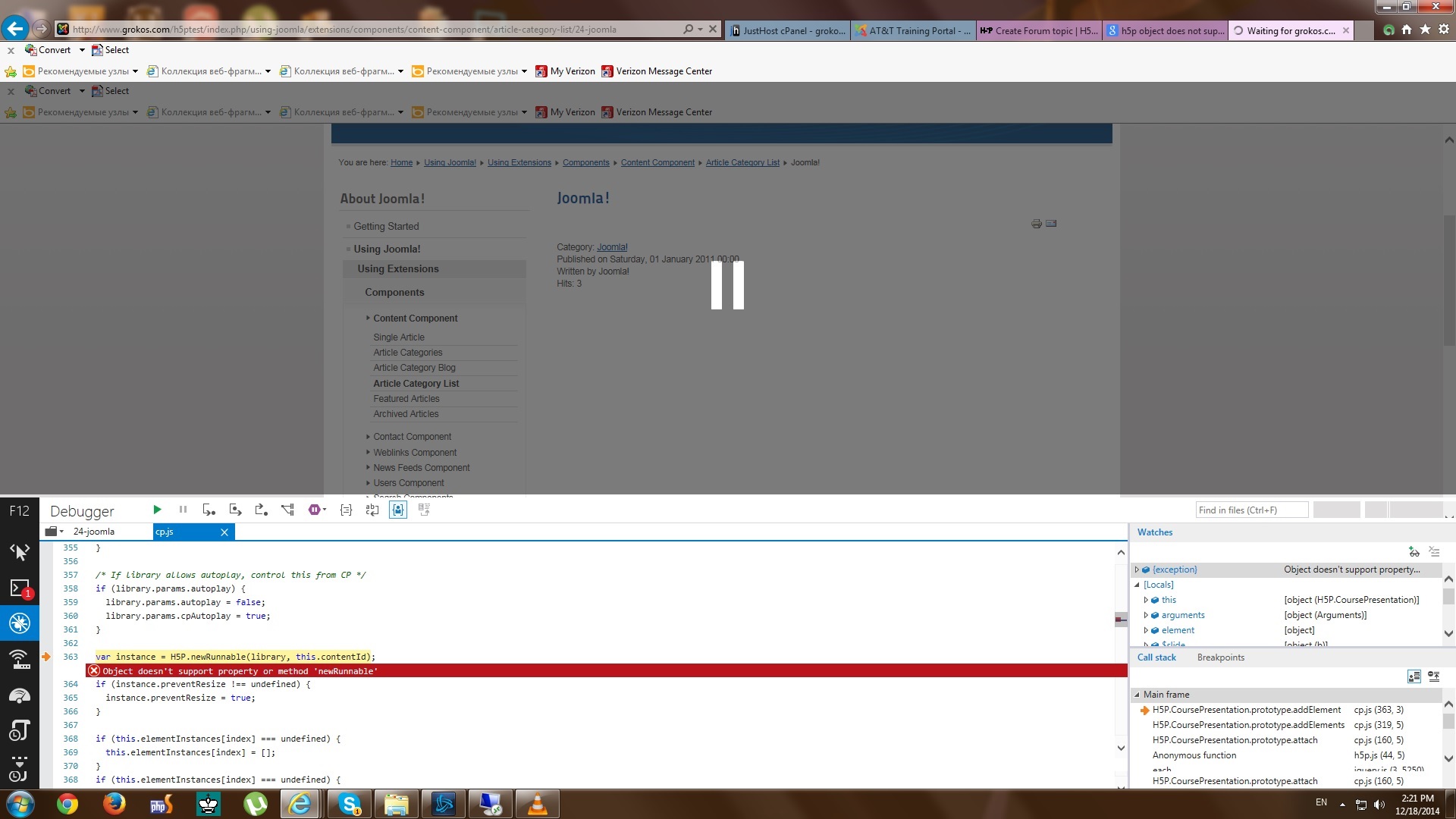This screenshot has width=1456, height=819.
Task: Expand the {exception} watch entry
Action: tap(1137, 570)
